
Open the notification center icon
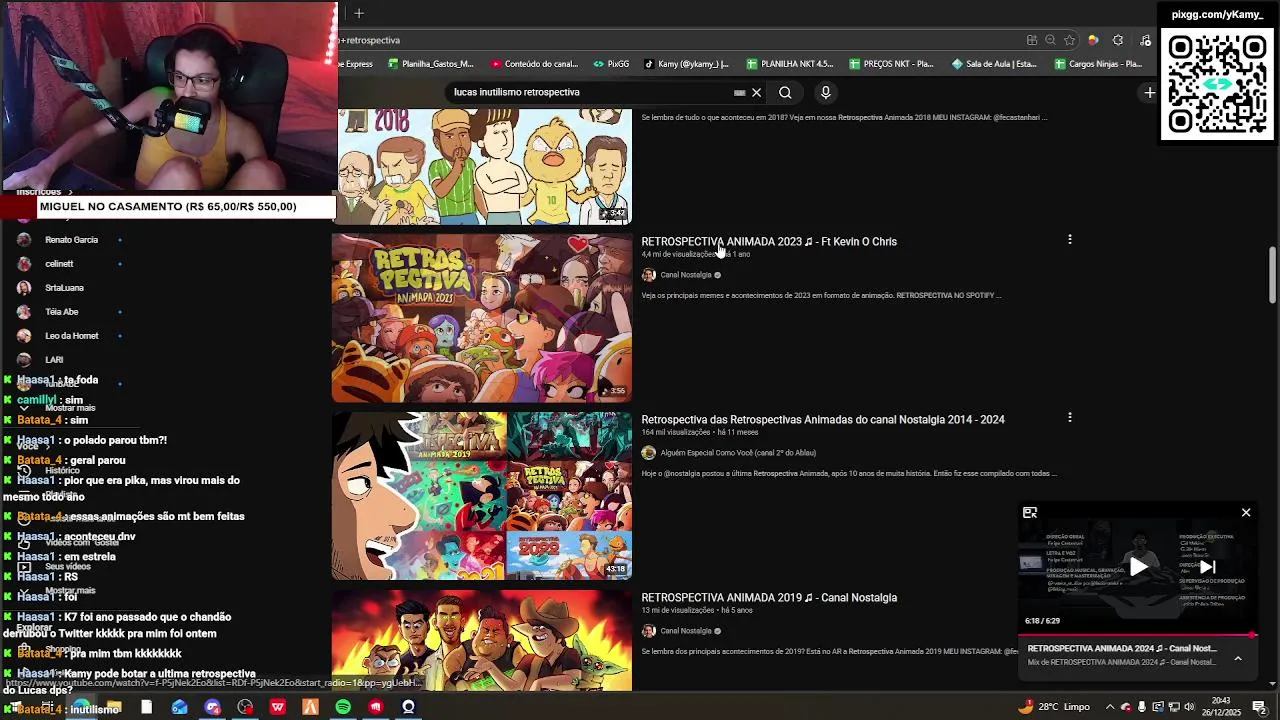[1258, 707]
